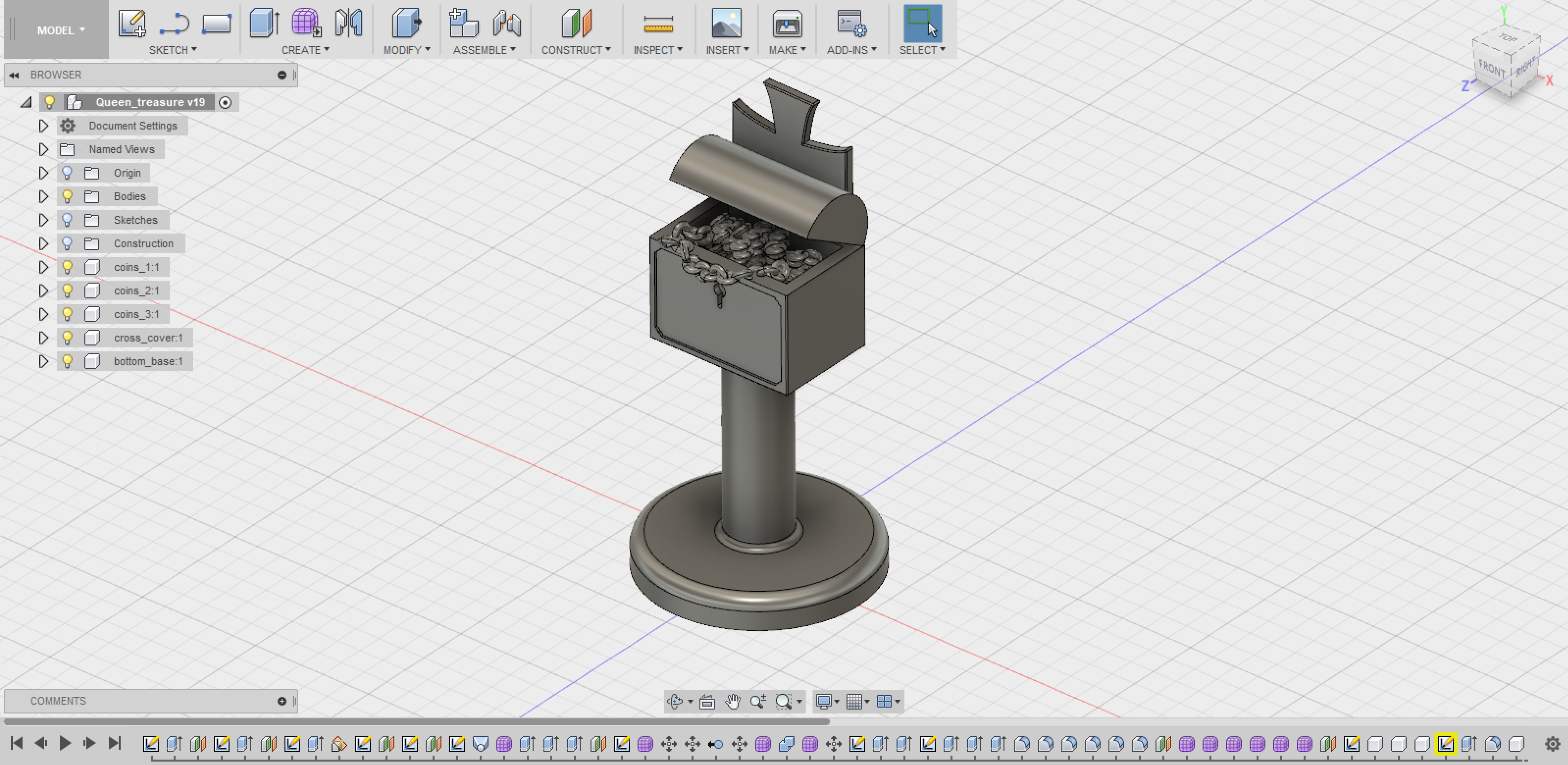This screenshot has height=765, width=1568.
Task: Click the Pan hand icon
Action: click(x=732, y=702)
